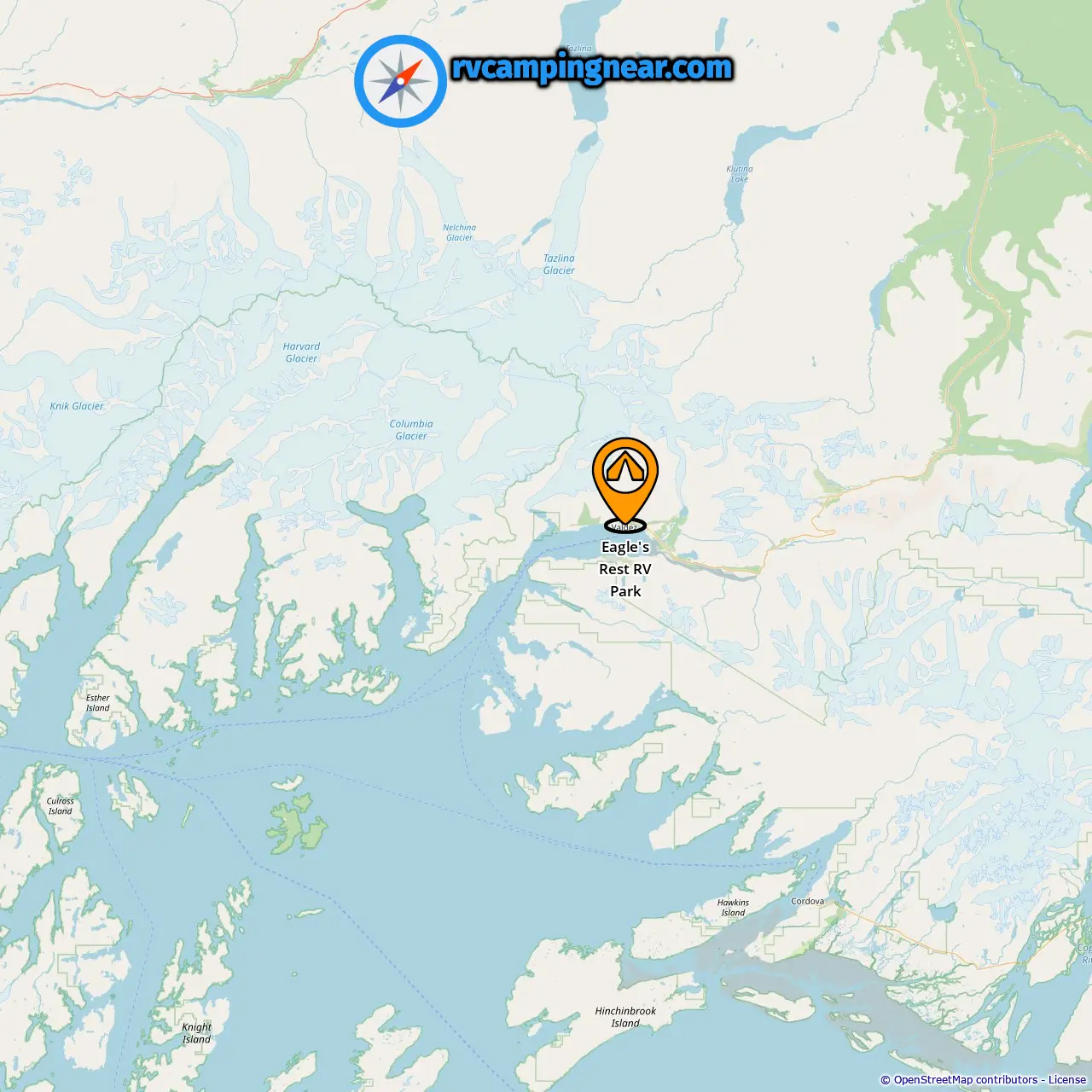Click the green island in Prince William Sound
Viewport: 1092px width, 1092px height.
tap(296, 825)
